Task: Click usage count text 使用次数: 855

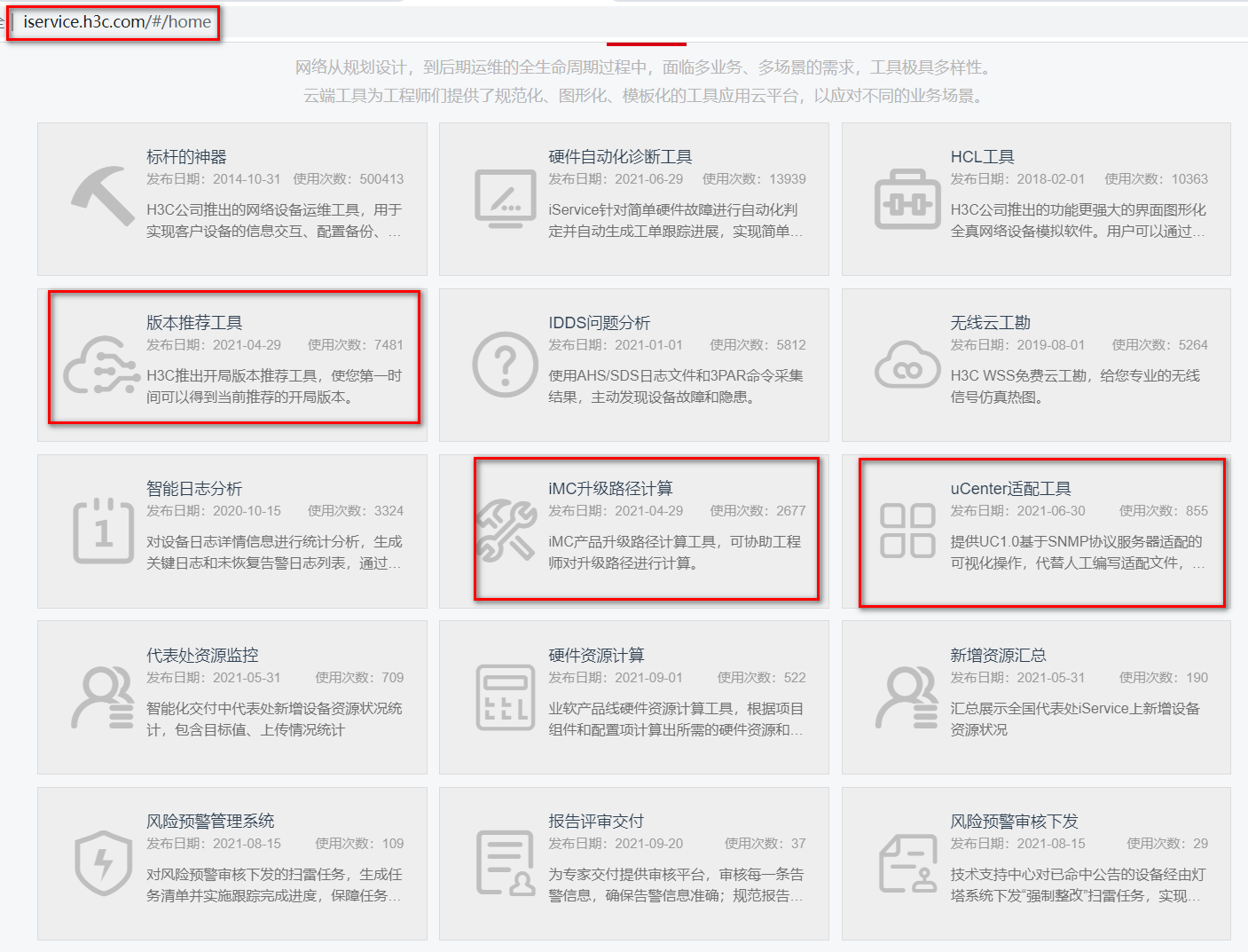Action: click(1164, 511)
